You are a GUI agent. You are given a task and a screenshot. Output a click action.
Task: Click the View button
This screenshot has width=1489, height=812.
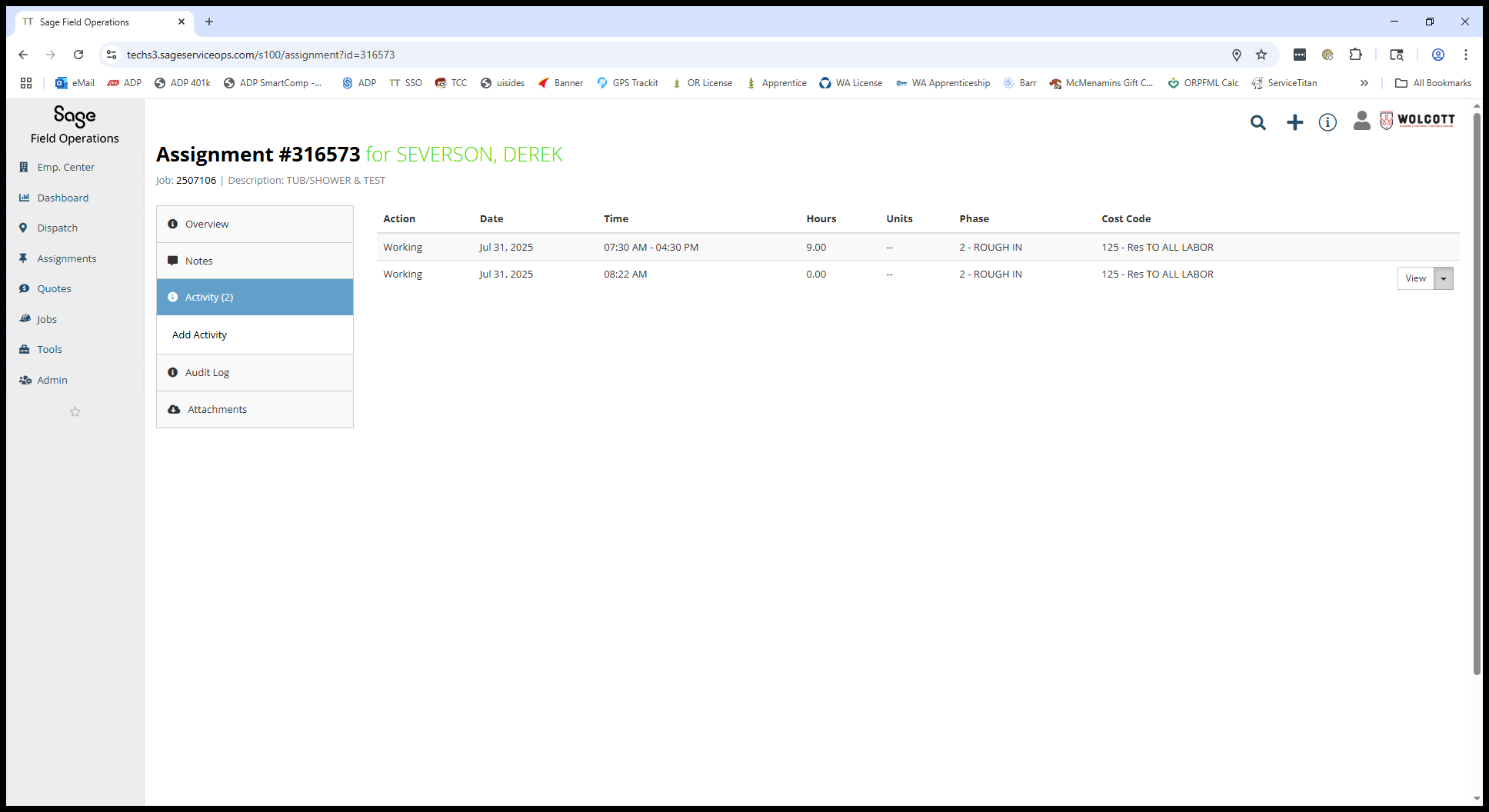(x=1415, y=278)
